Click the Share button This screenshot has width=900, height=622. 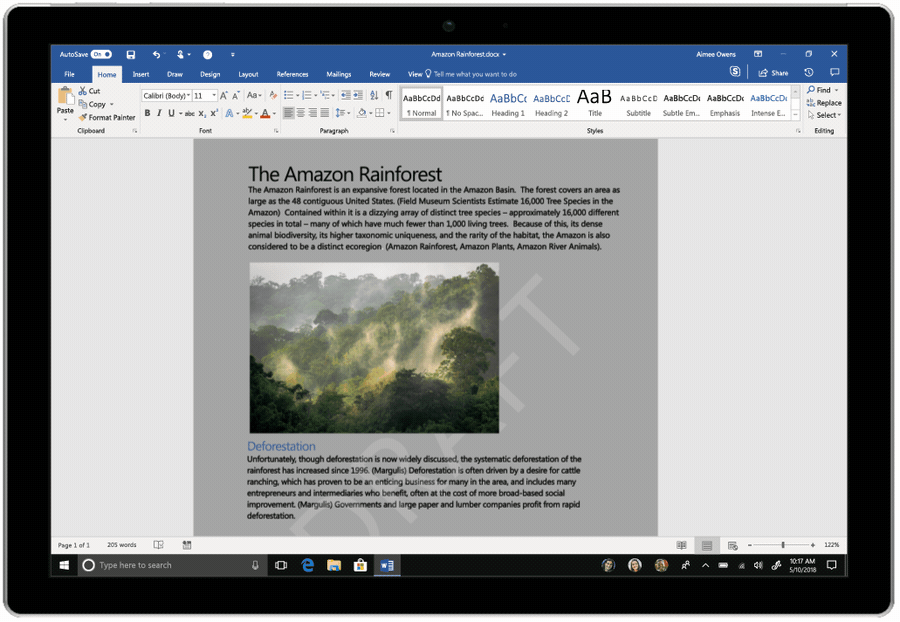(x=773, y=73)
